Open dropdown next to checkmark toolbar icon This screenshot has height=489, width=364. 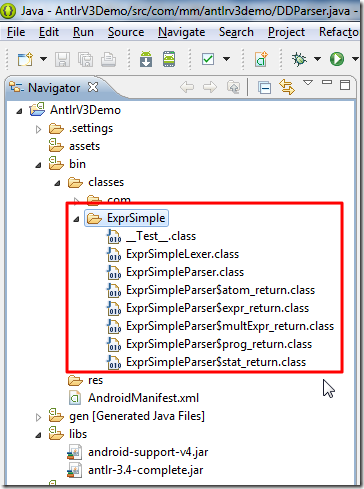click(226, 59)
